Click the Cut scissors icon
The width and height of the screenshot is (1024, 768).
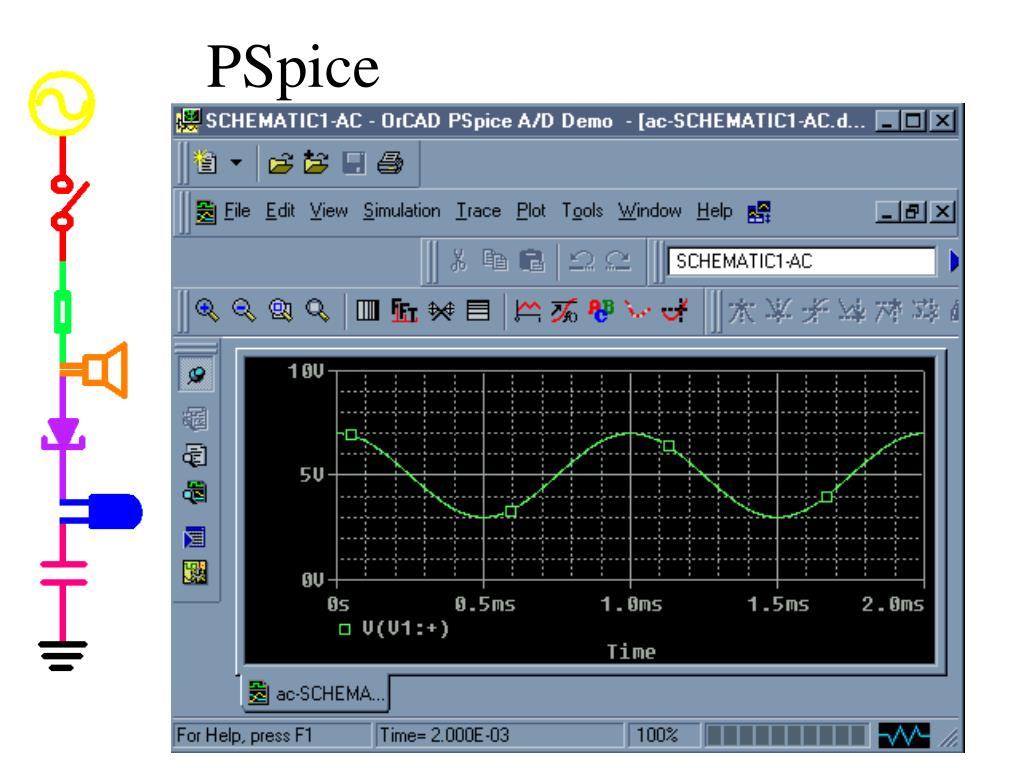458,261
